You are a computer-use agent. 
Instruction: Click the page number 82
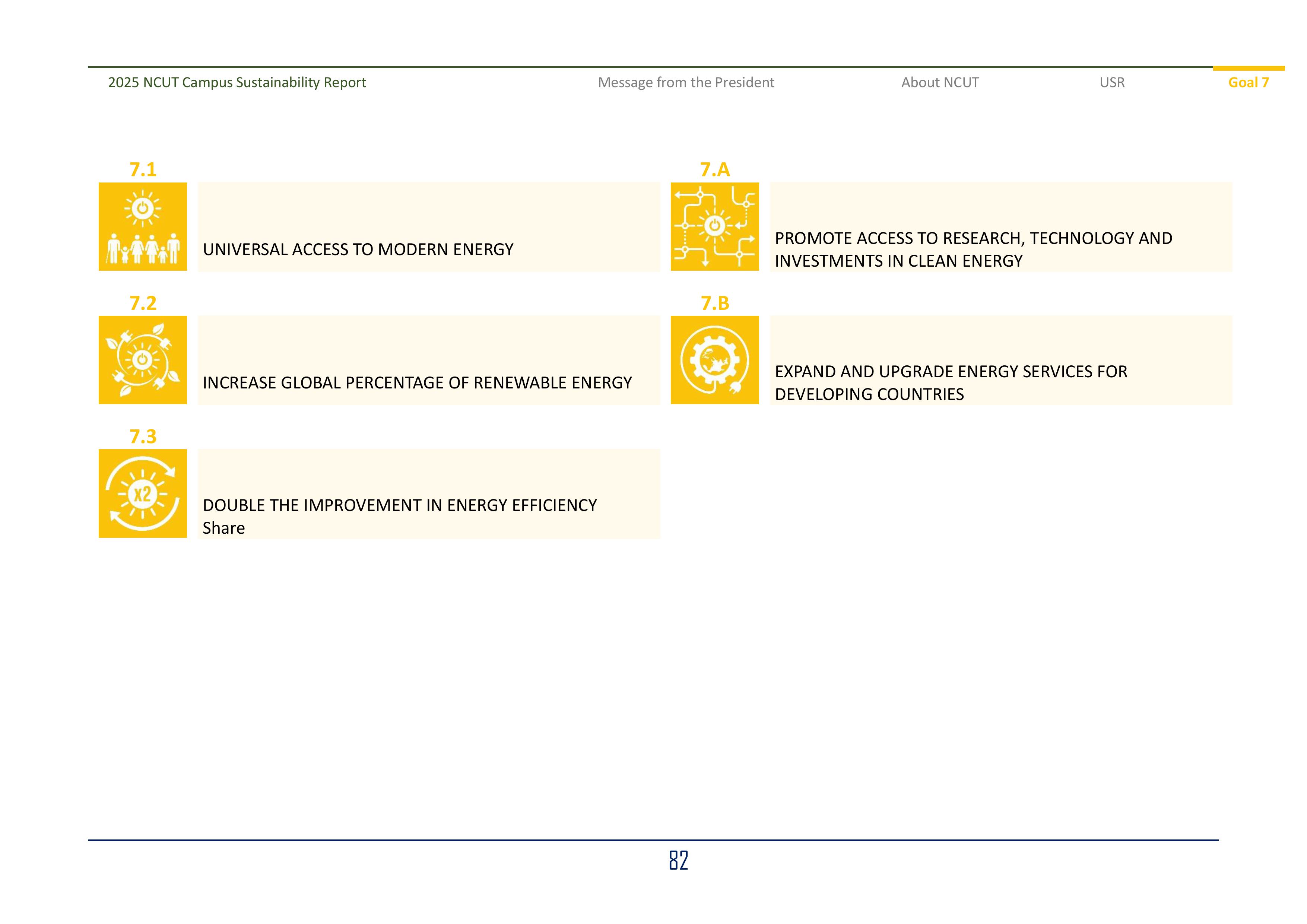pyautogui.click(x=678, y=860)
